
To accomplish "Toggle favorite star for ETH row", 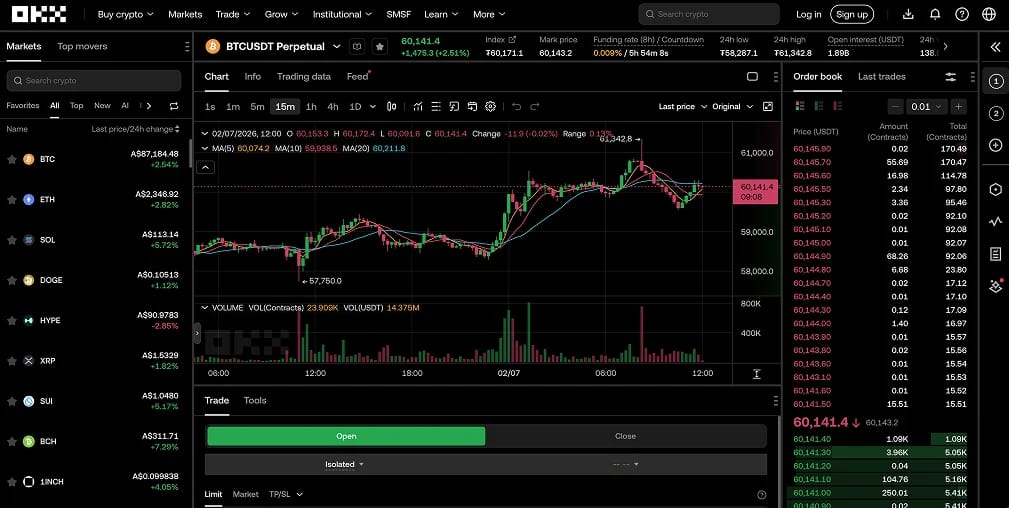I will tap(12, 200).
